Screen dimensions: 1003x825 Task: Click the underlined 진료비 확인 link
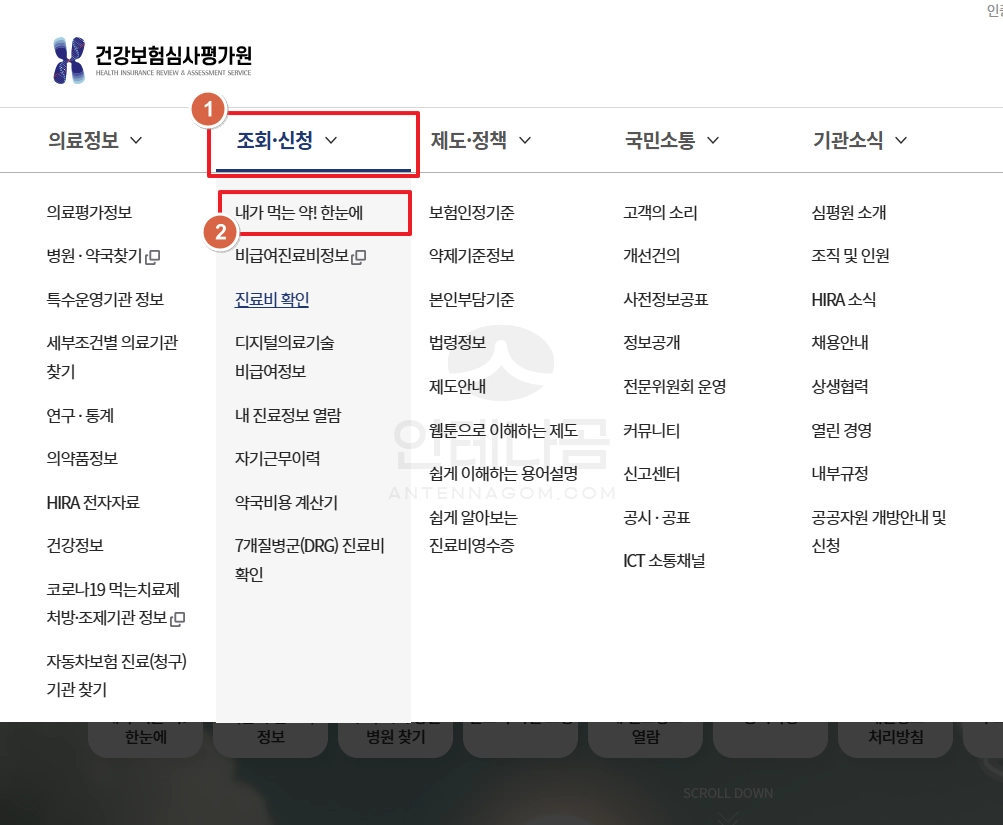point(272,299)
